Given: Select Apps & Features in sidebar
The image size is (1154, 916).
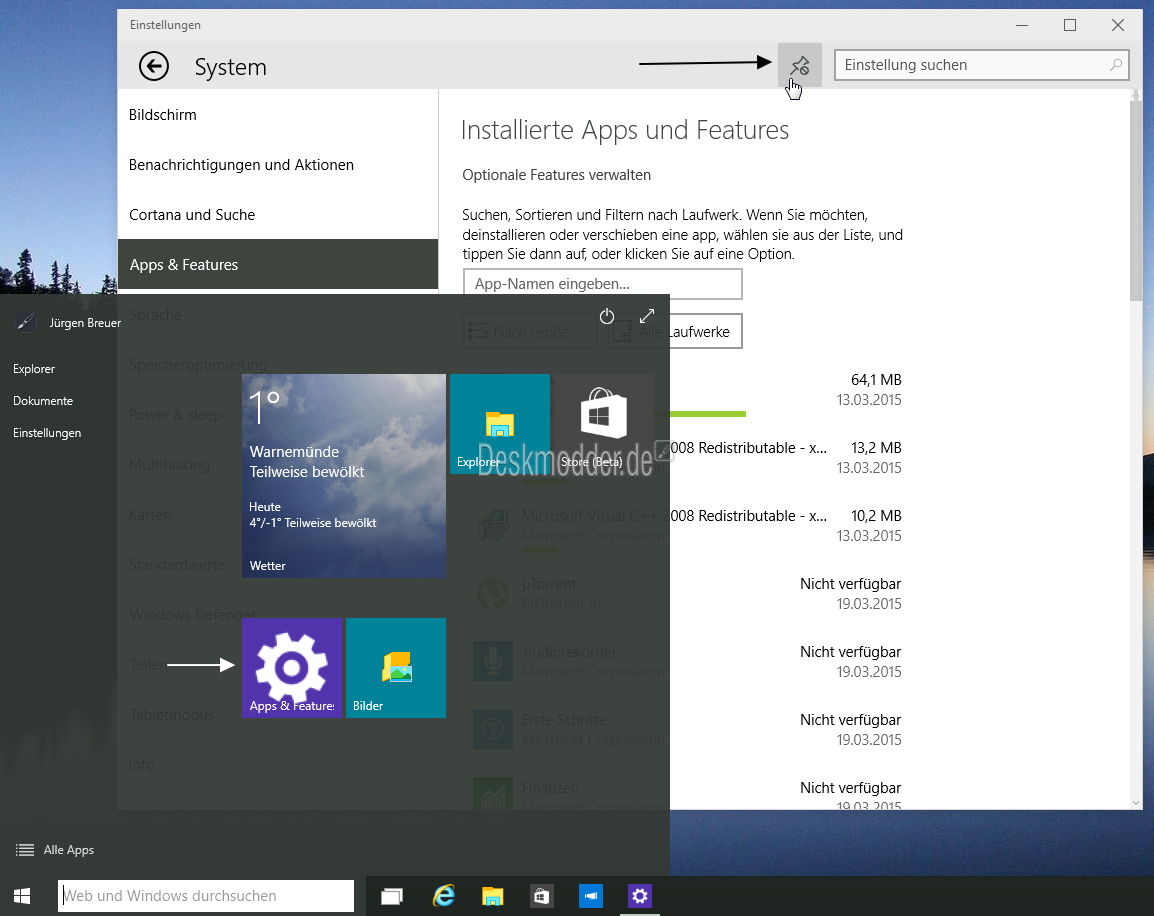Looking at the screenshot, I should pyautogui.click(x=277, y=264).
